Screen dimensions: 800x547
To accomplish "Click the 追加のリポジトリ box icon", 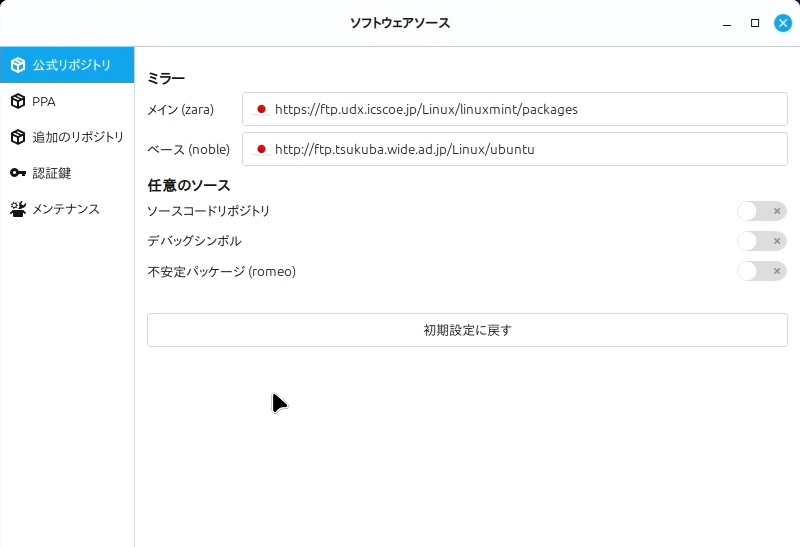I will [18, 137].
